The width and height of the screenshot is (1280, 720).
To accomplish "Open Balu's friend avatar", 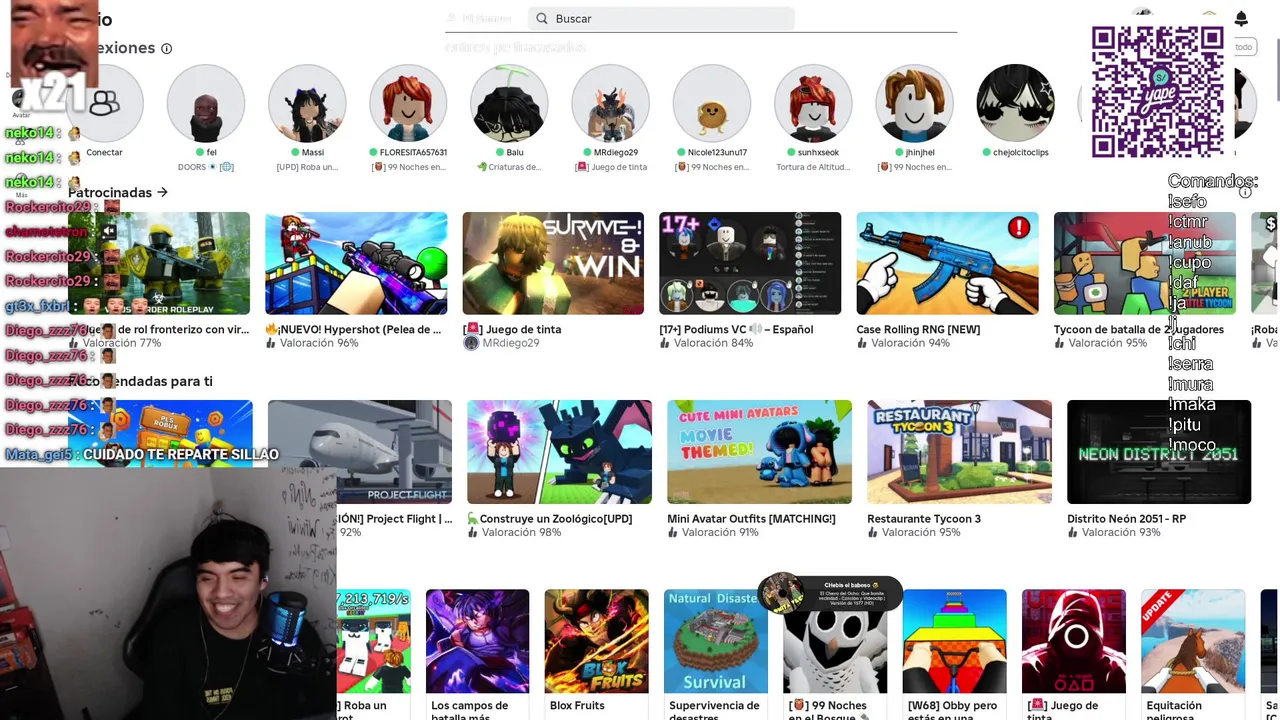I will click(509, 103).
